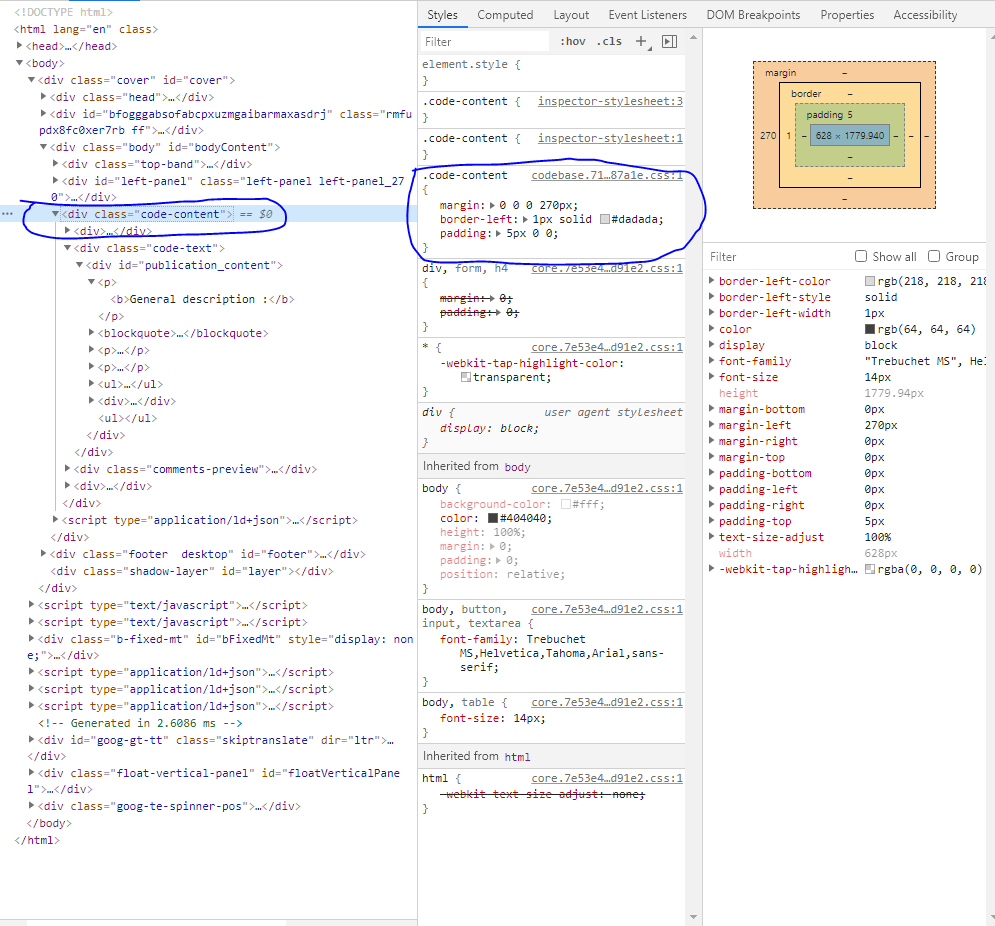The height and width of the screenshot is (926, 995).
Task: Enable the Show all checkbox
Action: point(861,256)
